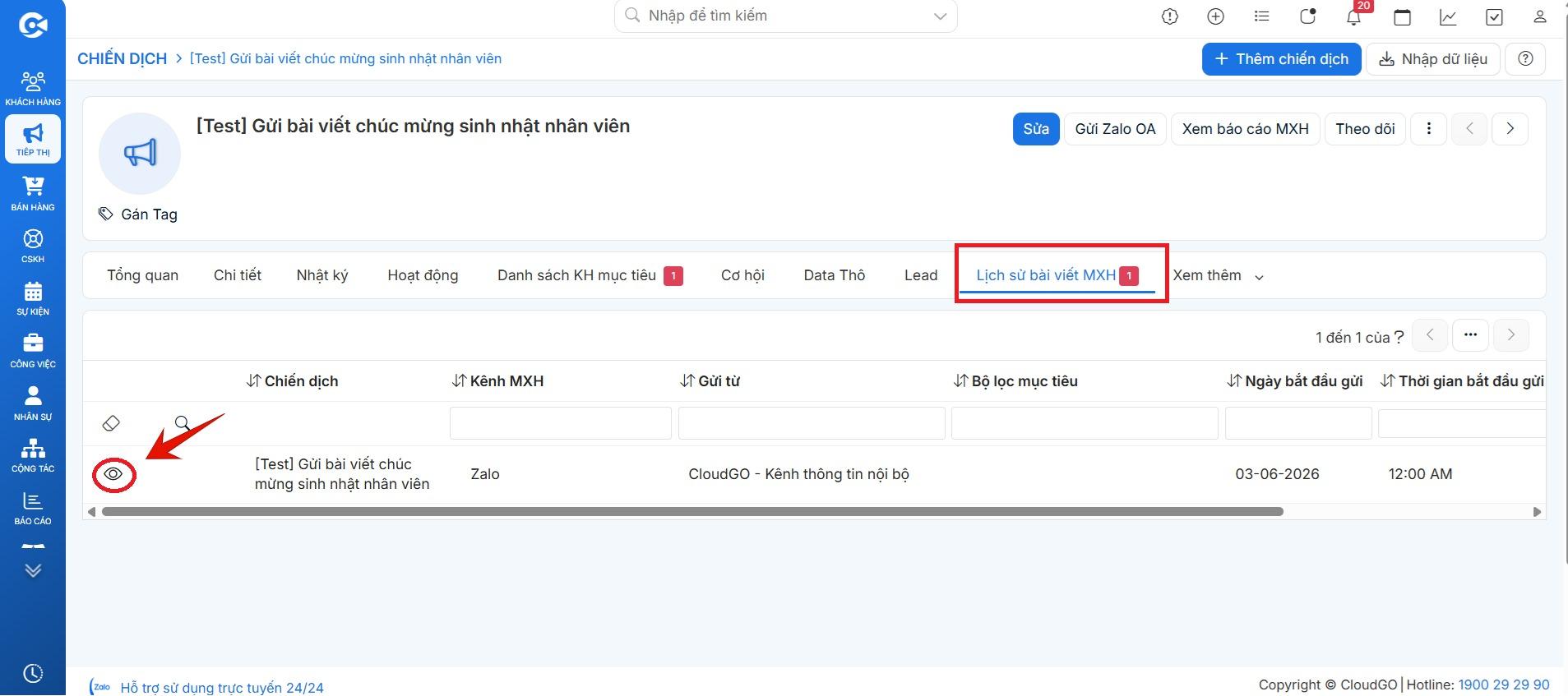Focus the global search box
This screenshot has height=696, width=1568.
[x=785, y=16]
